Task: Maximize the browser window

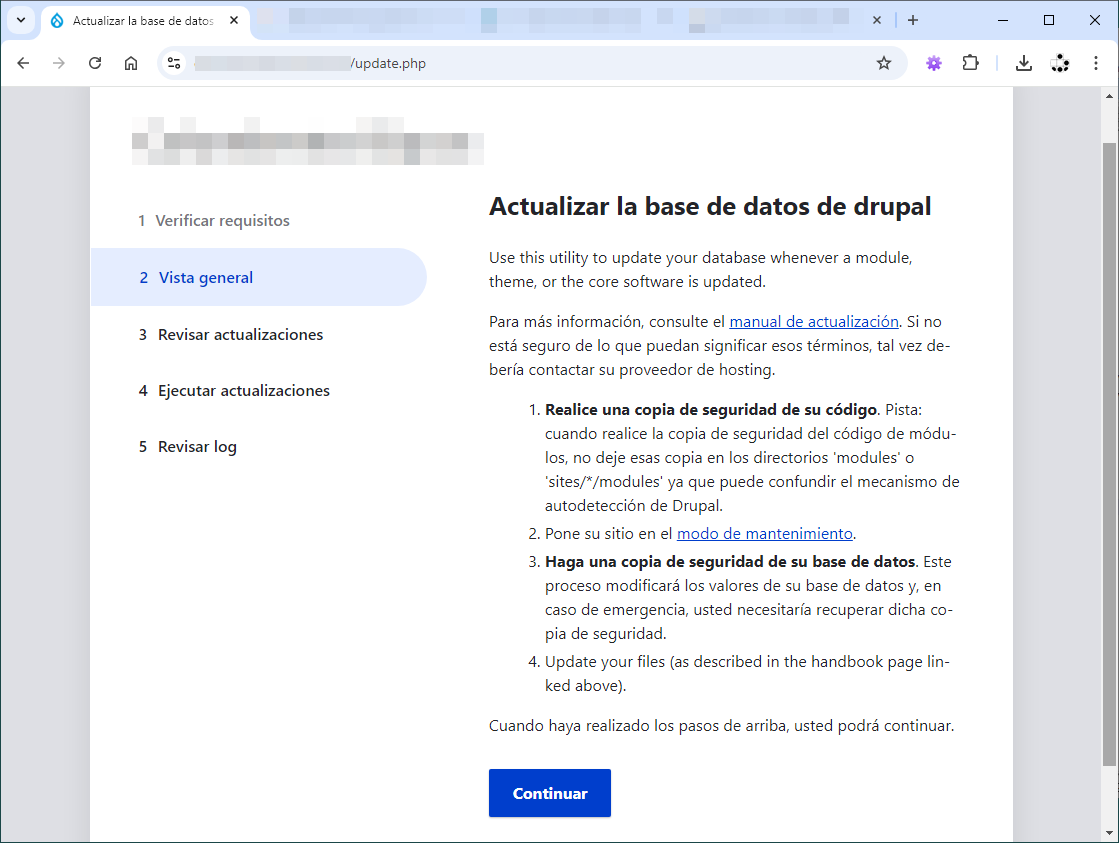Action: (x=1049, y=20)
